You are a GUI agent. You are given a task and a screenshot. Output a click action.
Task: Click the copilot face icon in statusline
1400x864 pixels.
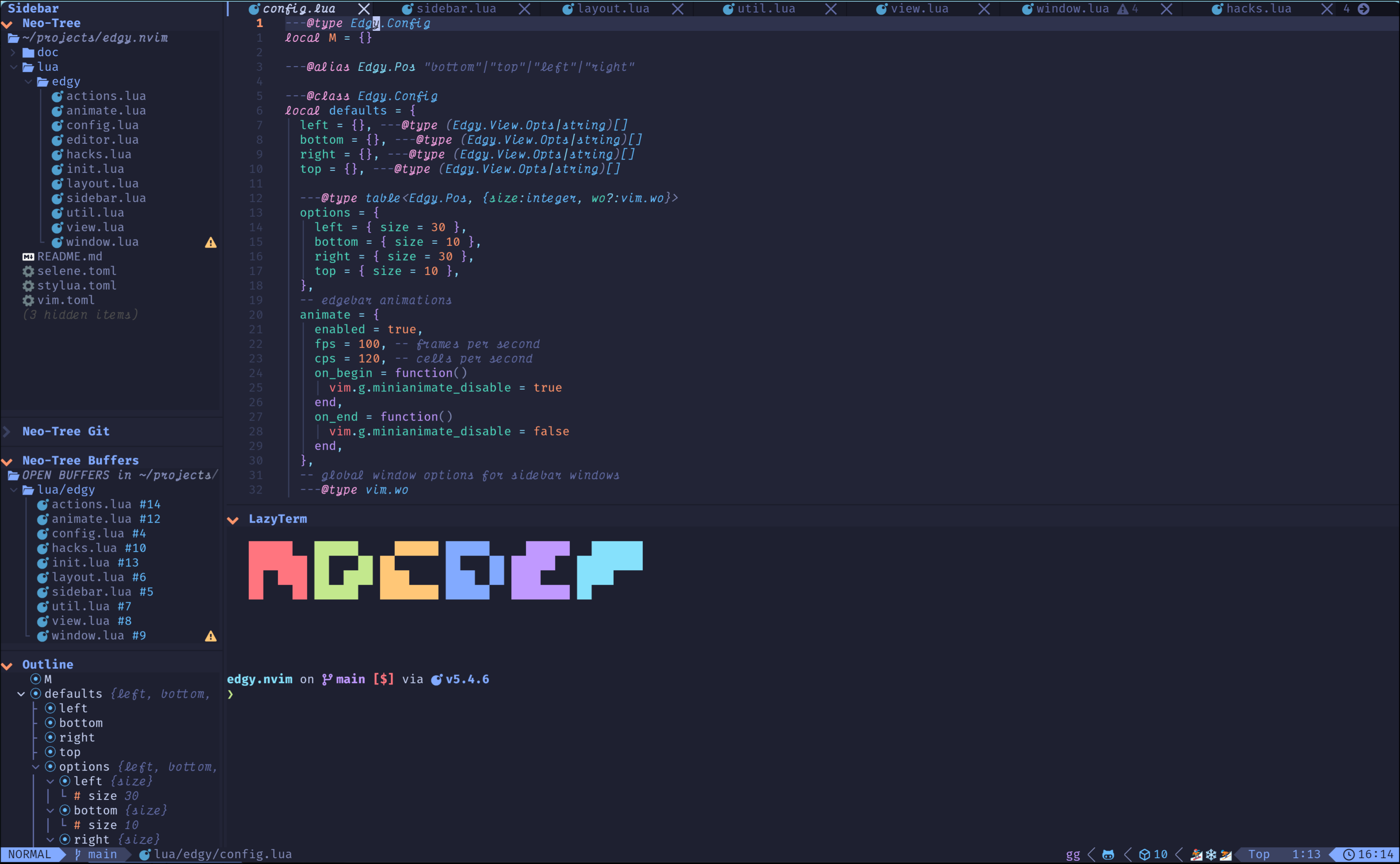[1108, 854]
